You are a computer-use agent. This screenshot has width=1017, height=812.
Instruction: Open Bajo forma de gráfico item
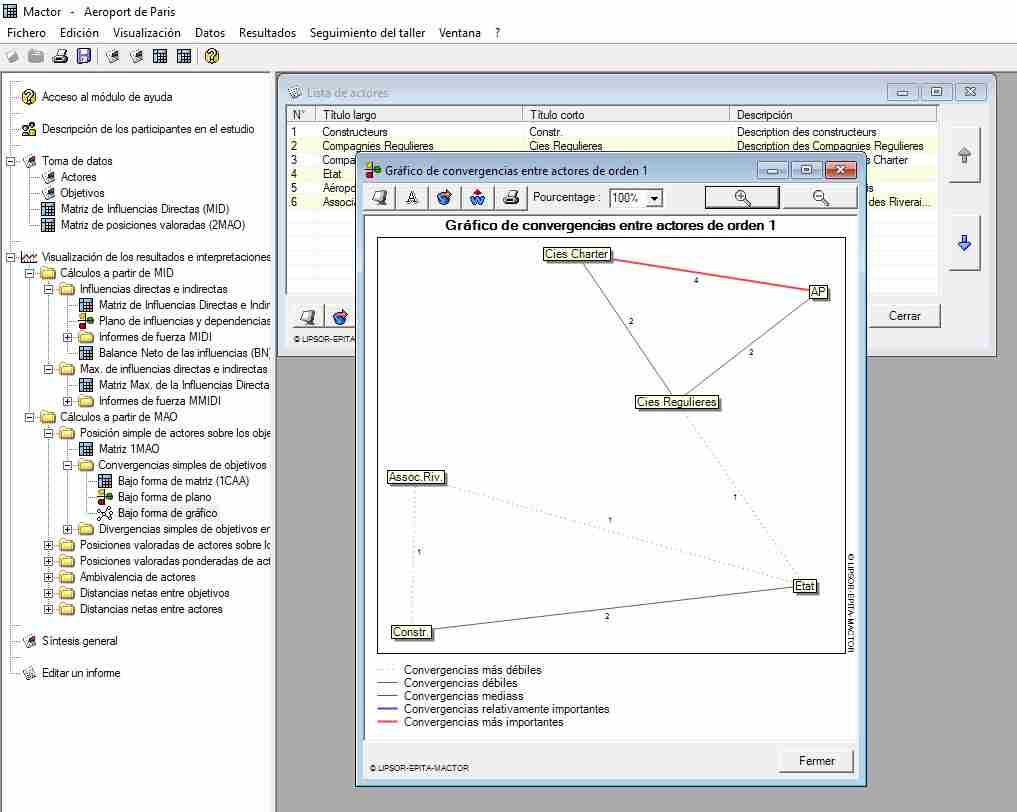pos(167,513)
